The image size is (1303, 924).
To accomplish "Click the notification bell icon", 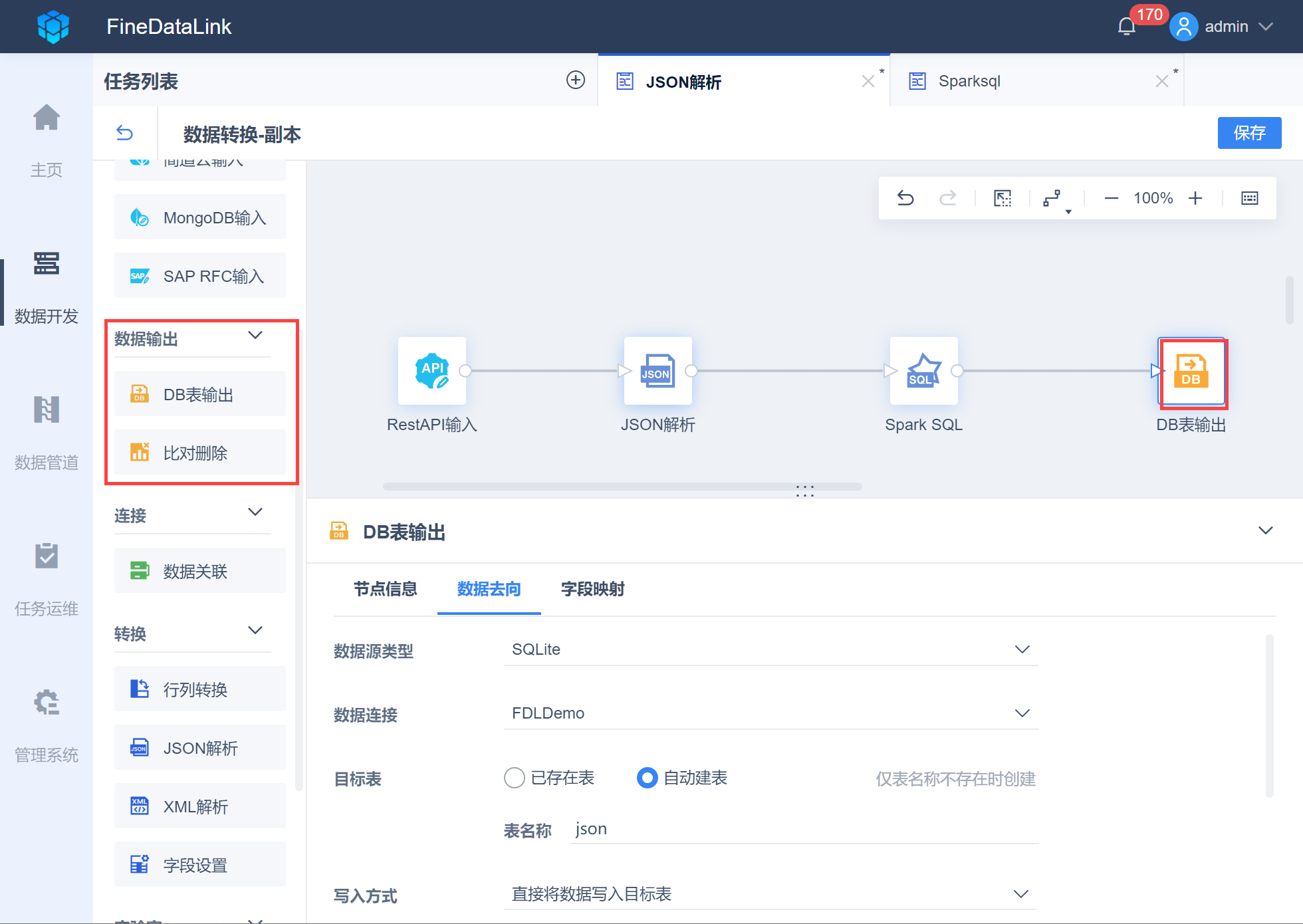I will (x=1126, y=27).
